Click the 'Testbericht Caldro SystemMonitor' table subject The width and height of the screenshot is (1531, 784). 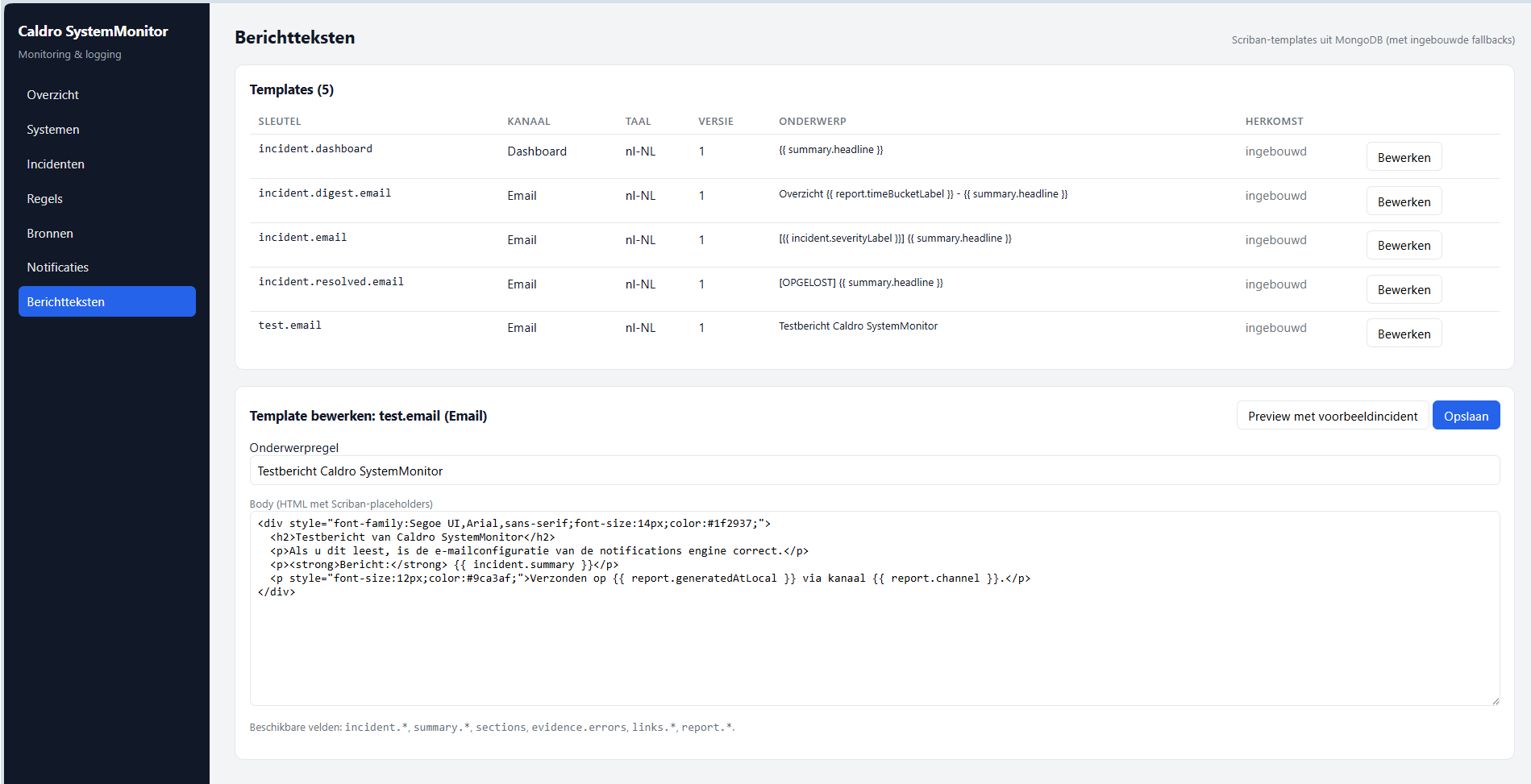pos(858,326)
